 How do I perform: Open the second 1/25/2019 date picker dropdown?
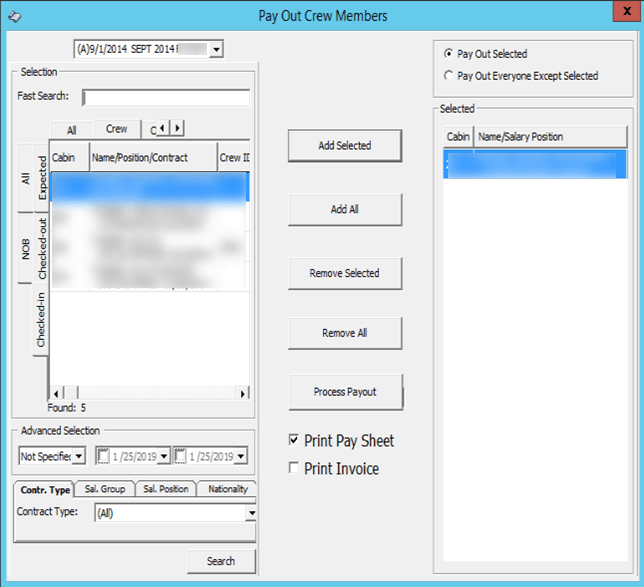[241, 456]
